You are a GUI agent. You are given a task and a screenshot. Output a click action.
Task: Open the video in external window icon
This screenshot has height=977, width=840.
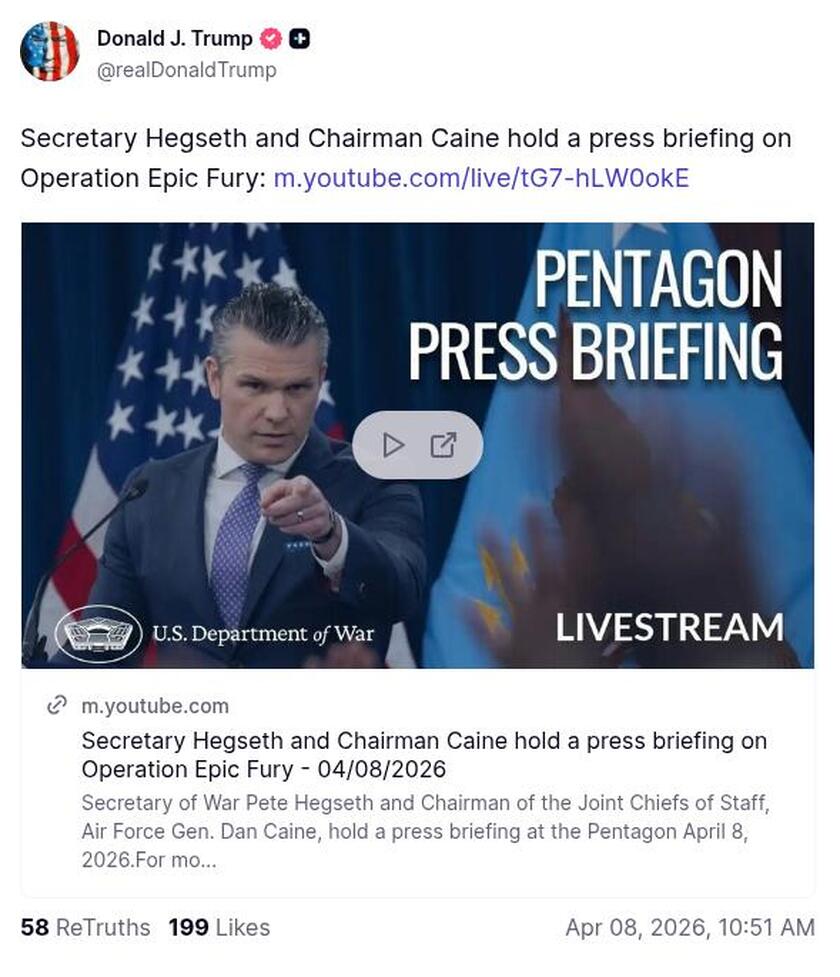(443, 445)
